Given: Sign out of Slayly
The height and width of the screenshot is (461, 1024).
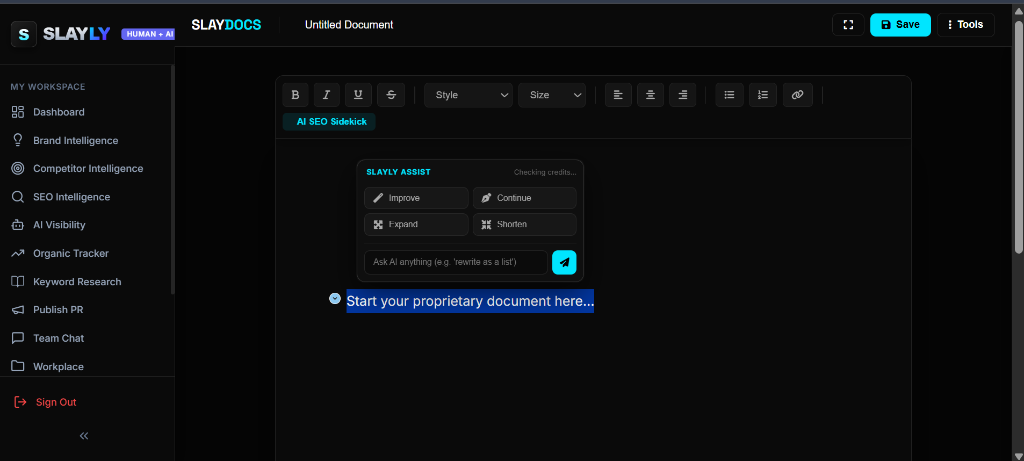Looking at the screenshot, I should click(46, 402).
